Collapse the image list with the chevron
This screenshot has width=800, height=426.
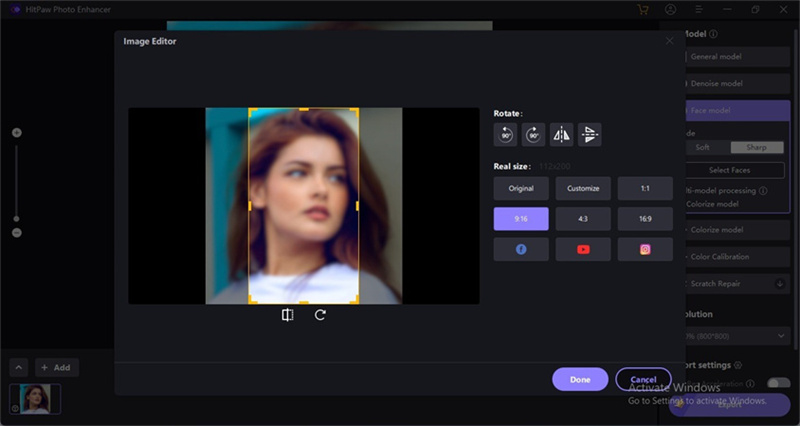(x=18, y=367)
